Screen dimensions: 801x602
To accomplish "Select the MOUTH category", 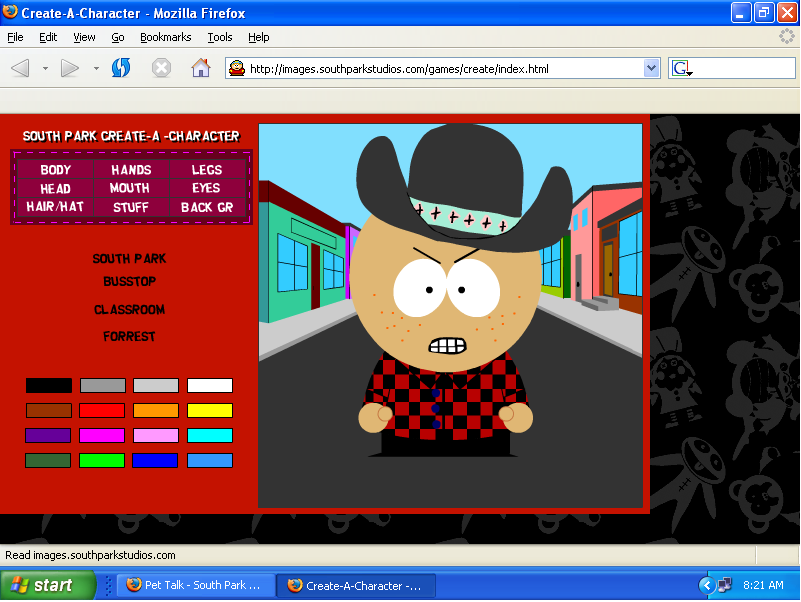I will tap(130, 188).
